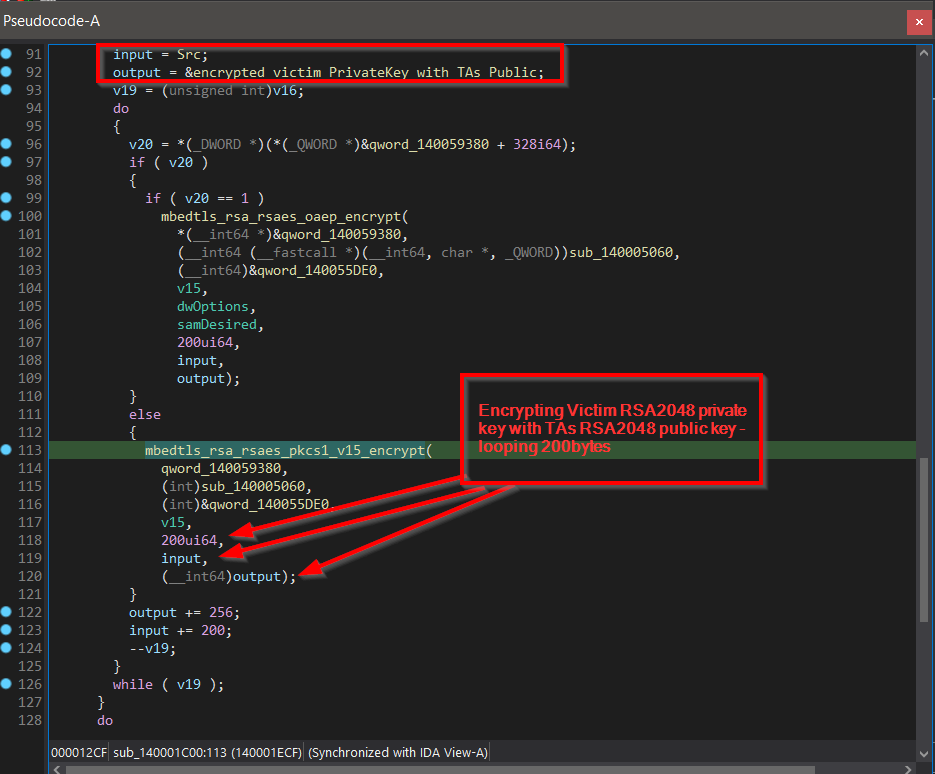This screenshot has width=935, height=774.
Task: Click vertical scrollbar up arrow
Action: pos(924,53)
